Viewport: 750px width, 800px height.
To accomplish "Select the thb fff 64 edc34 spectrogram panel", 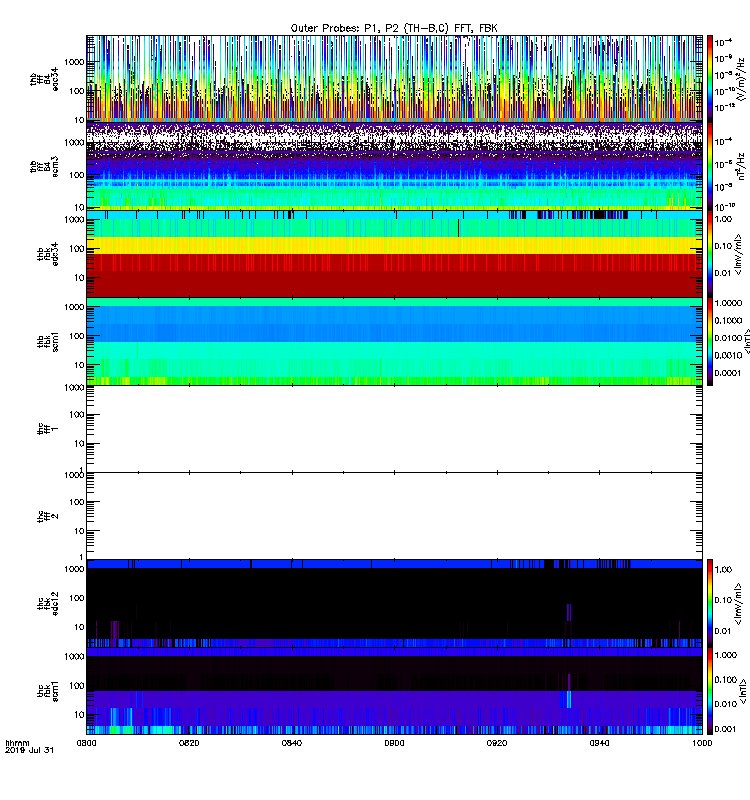I will pyautogui.click(x=394, y=79).
